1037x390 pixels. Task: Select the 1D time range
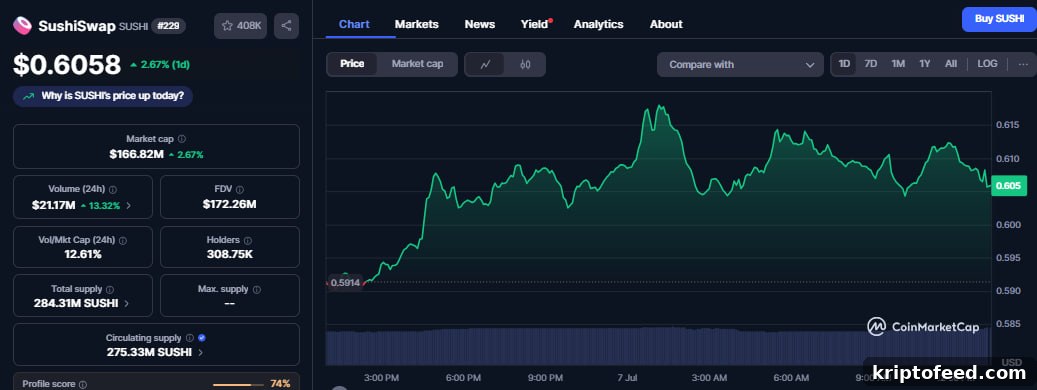click(845, 64)
